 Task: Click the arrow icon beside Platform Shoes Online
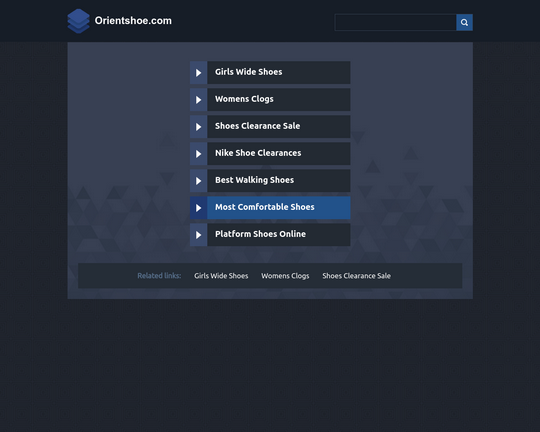pyautogui.click(x=198, y=235)
